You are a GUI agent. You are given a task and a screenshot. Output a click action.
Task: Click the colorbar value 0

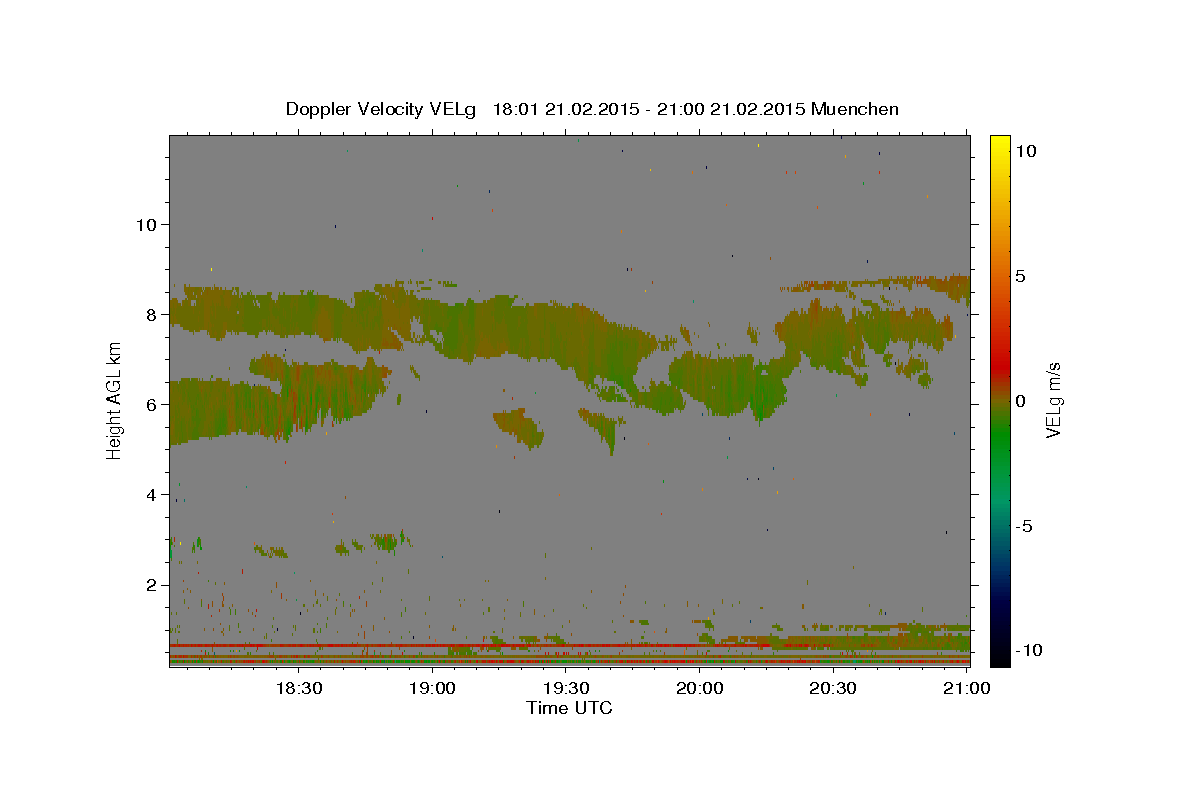(x=1020, y=401)
